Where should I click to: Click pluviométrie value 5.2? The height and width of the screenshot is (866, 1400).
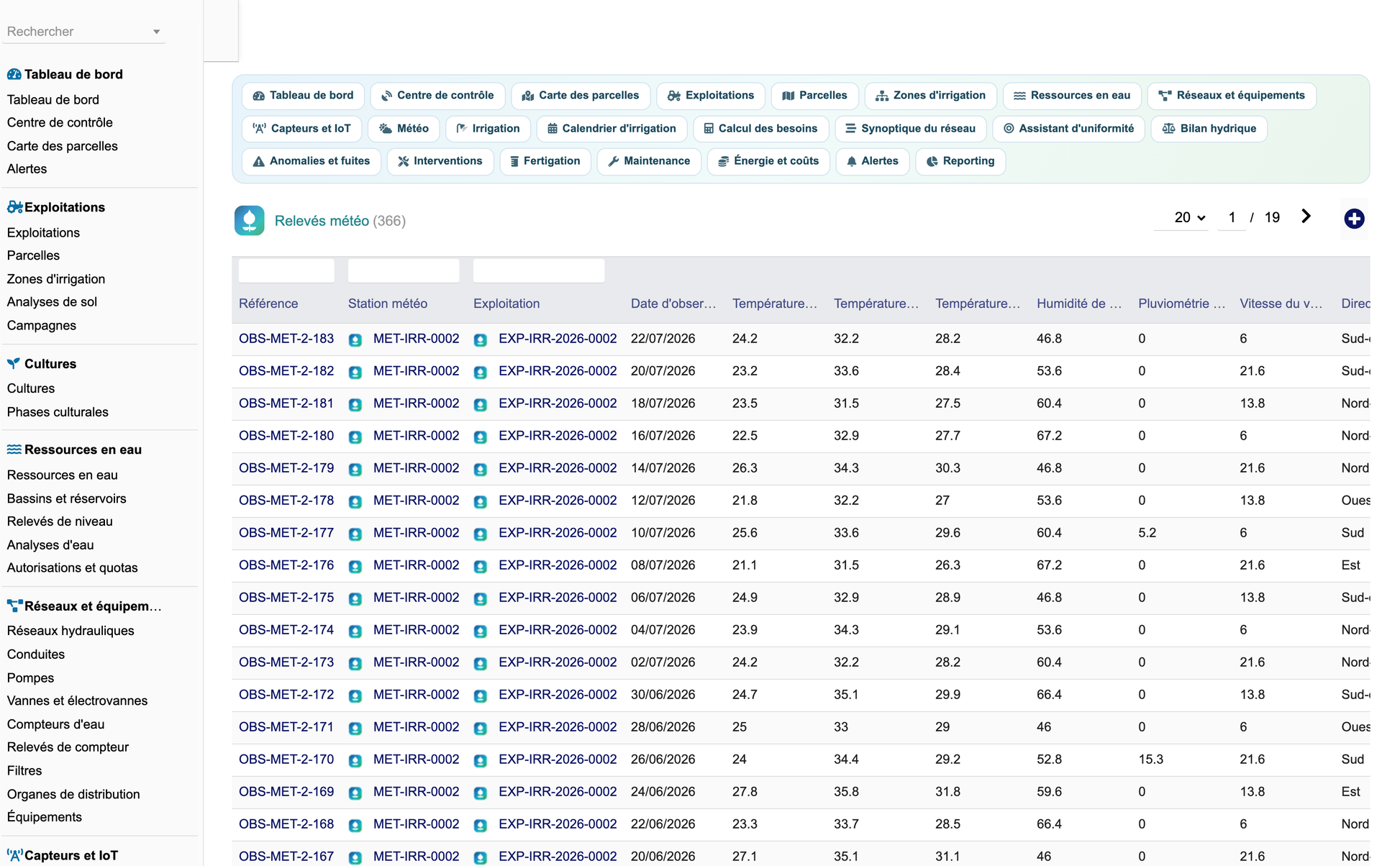(x=1147, y=533)
